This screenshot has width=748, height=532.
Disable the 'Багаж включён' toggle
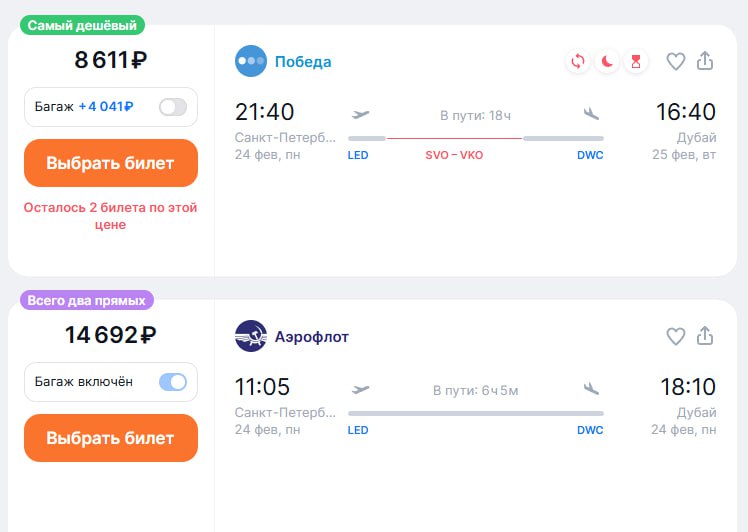pyautogui.click(x=172, y=382)
